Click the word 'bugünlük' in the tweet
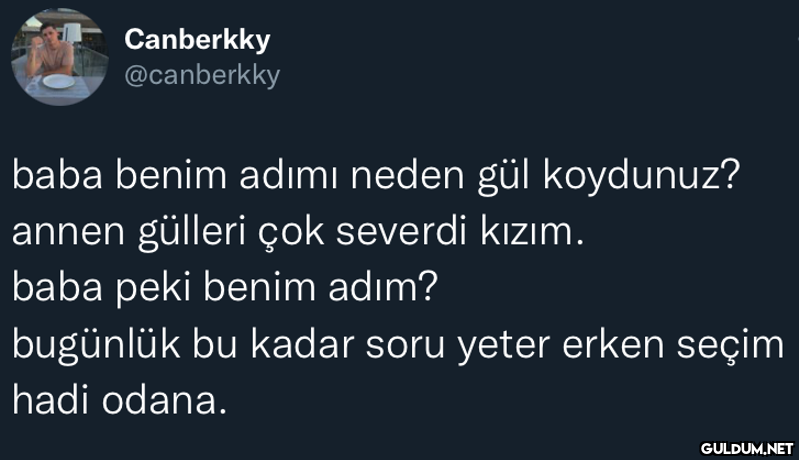 [x=96, y=345]
